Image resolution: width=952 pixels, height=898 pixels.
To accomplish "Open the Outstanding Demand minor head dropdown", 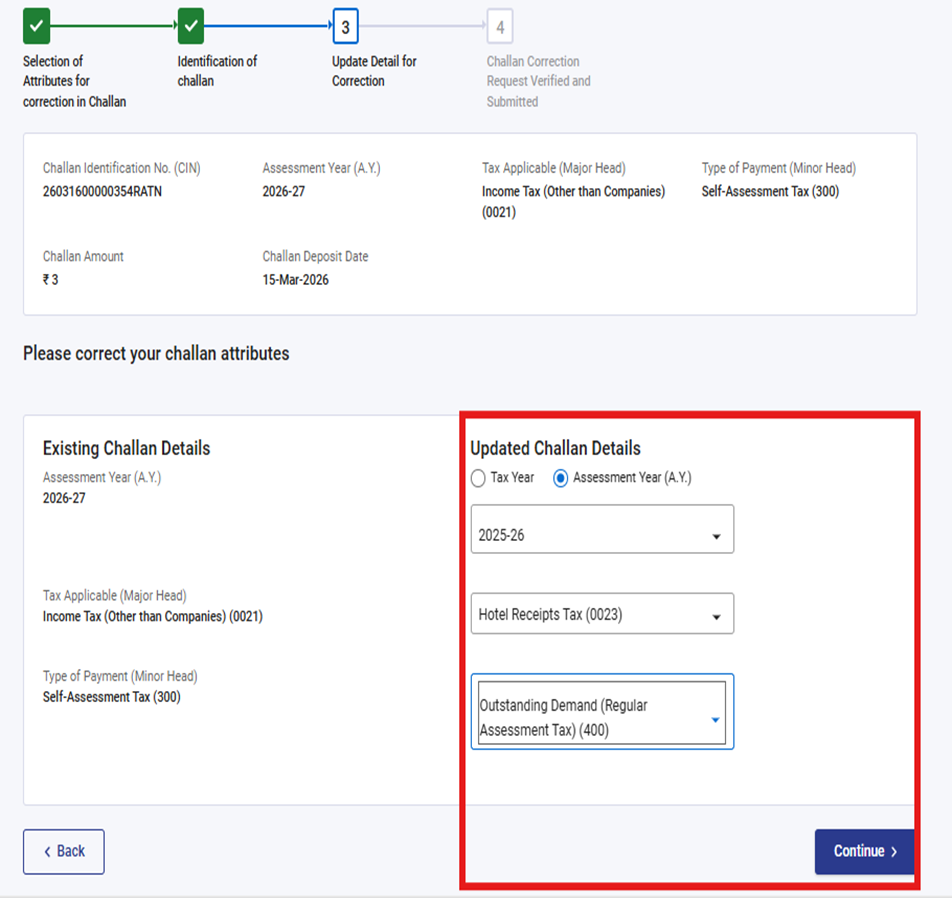I will point(602,712).
